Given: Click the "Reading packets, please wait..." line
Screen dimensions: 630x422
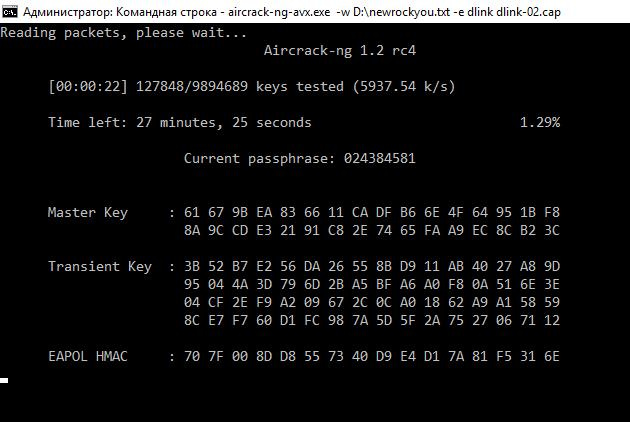Looking at the screenshot, I should click(x=123, y=31).
